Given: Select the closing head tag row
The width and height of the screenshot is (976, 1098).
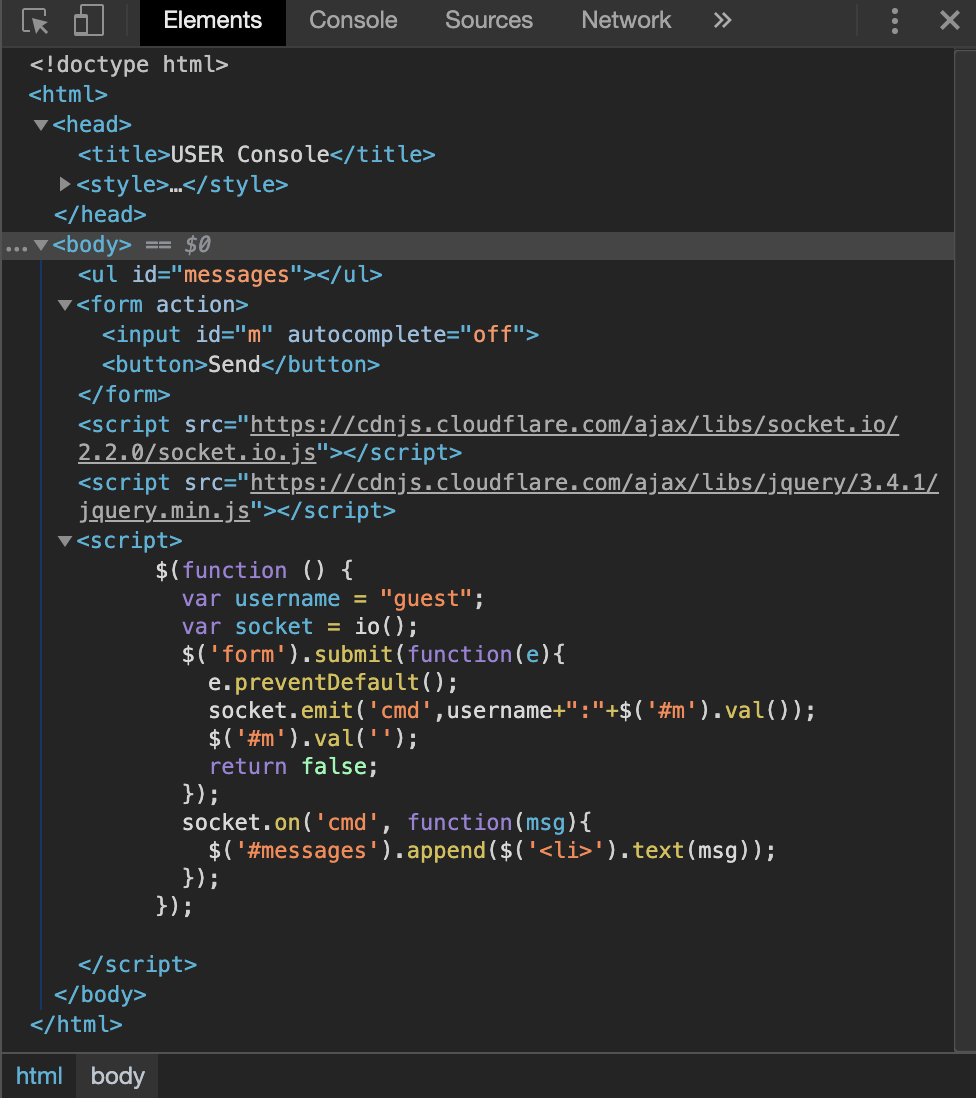Looking at the screenshot, I should [100, 214].
